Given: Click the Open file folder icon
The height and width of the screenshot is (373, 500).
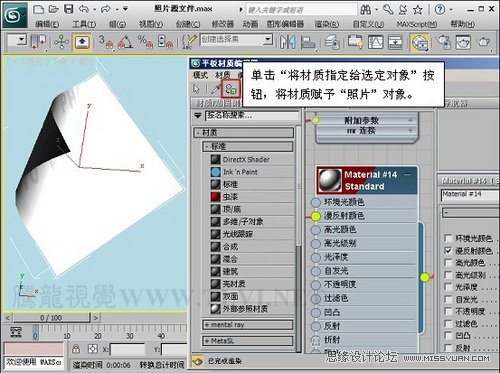Looking at the screenshot, I should 53,9.
